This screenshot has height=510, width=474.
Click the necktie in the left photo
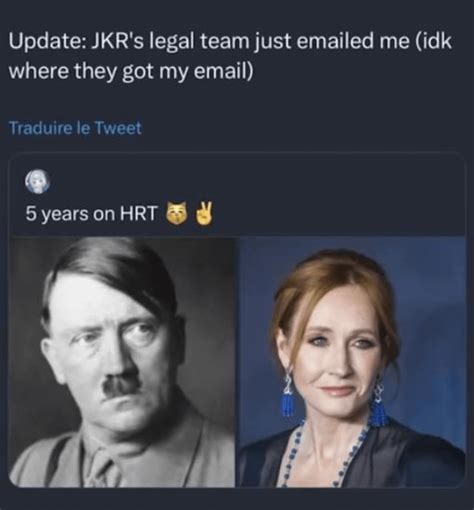click(x=104, y=468)
